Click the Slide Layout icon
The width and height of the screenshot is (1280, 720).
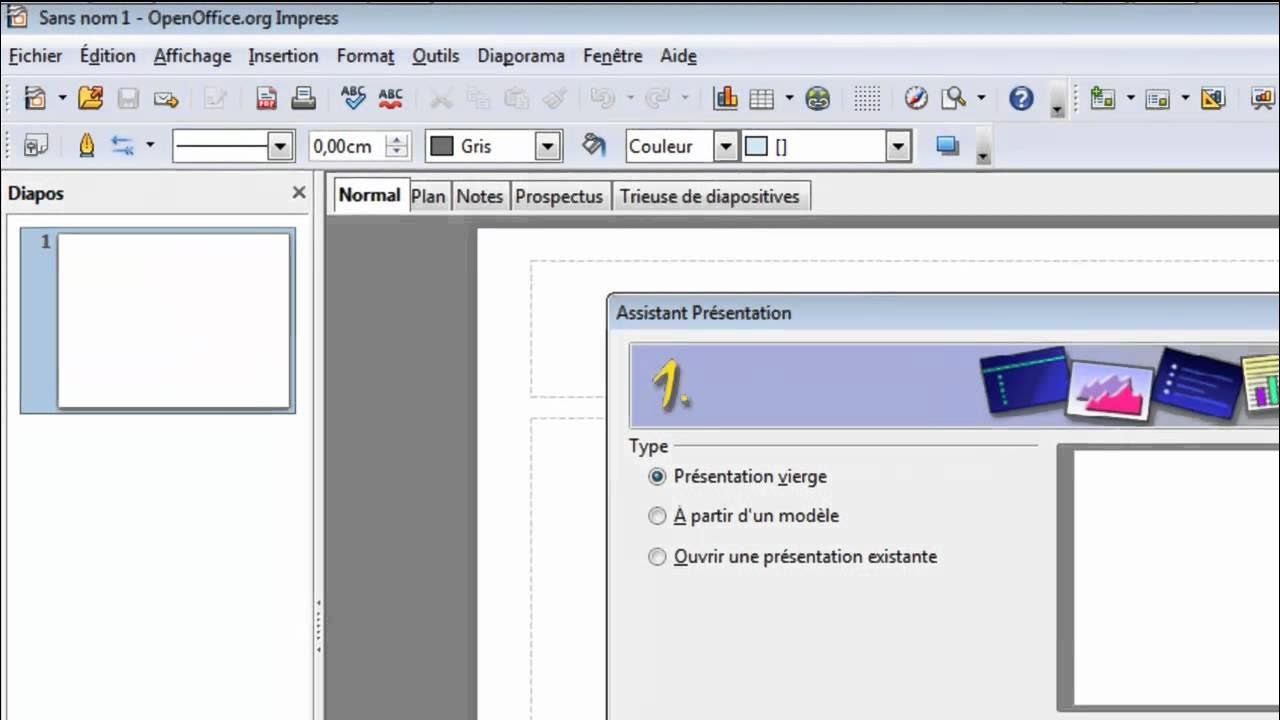pyautogui.click(x=1158, y=98)
